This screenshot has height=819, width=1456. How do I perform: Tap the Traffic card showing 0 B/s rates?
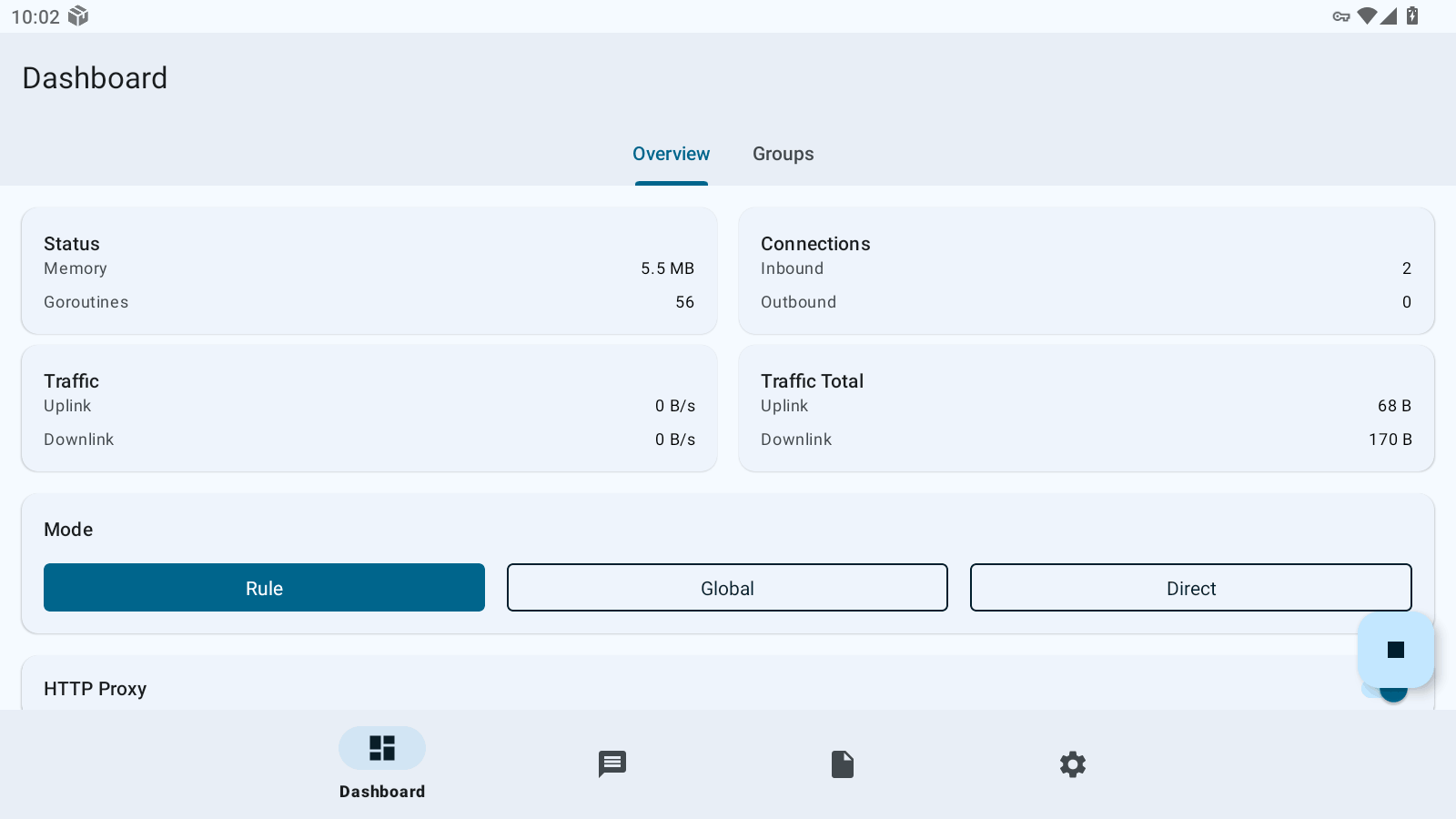(369, 409)
